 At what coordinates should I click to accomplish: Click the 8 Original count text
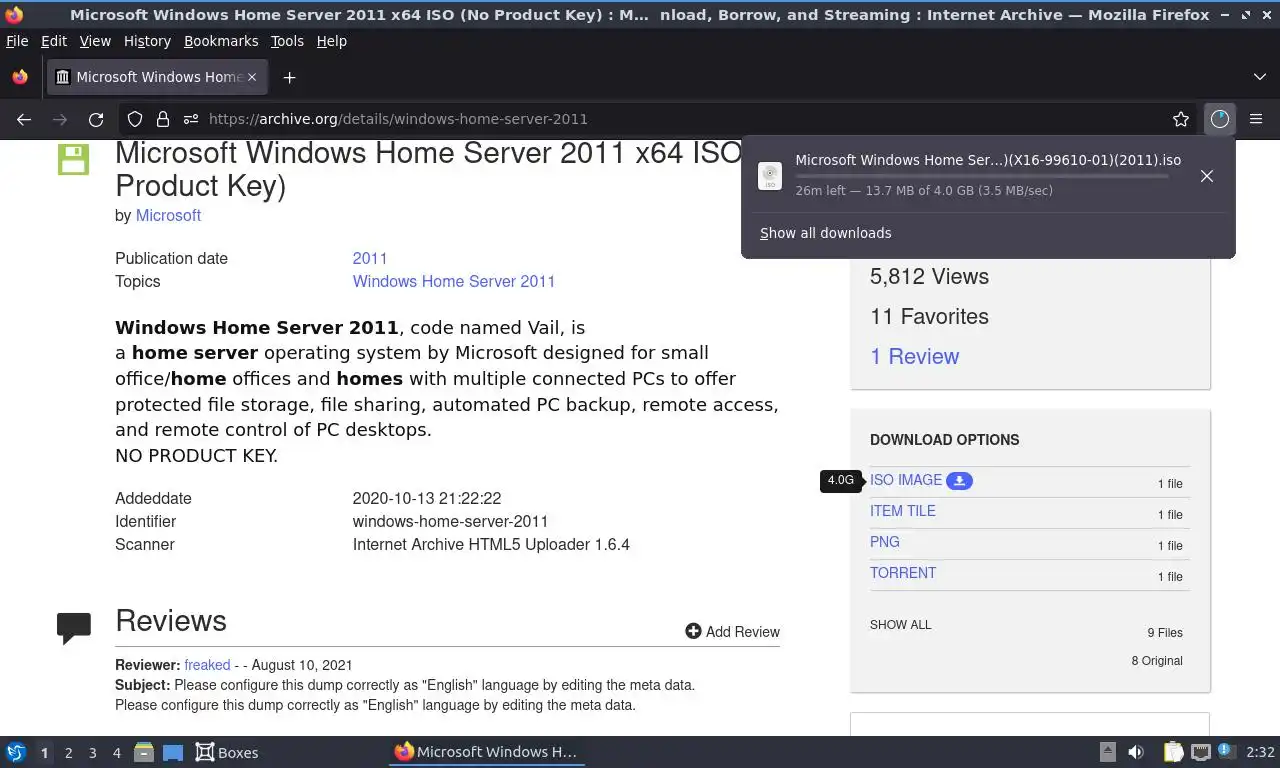1157,661
